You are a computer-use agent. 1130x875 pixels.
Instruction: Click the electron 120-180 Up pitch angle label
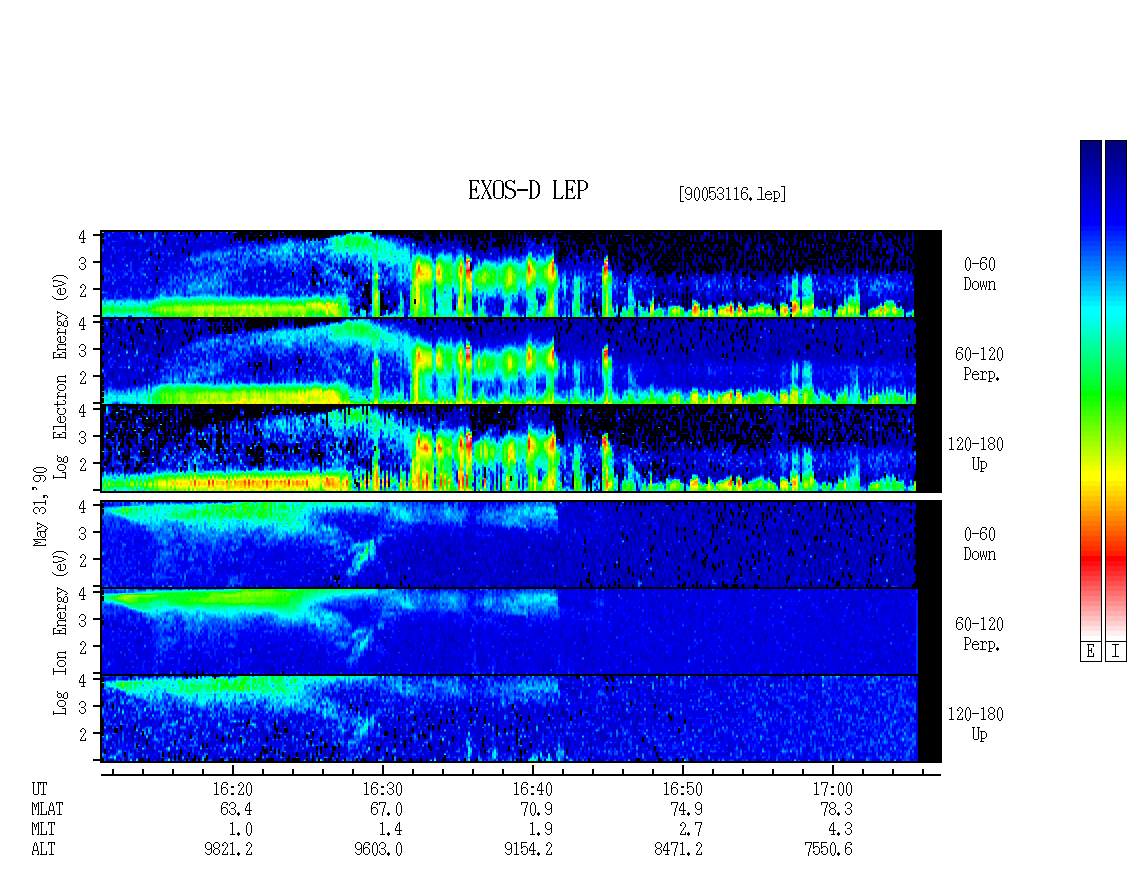point(976,454)
